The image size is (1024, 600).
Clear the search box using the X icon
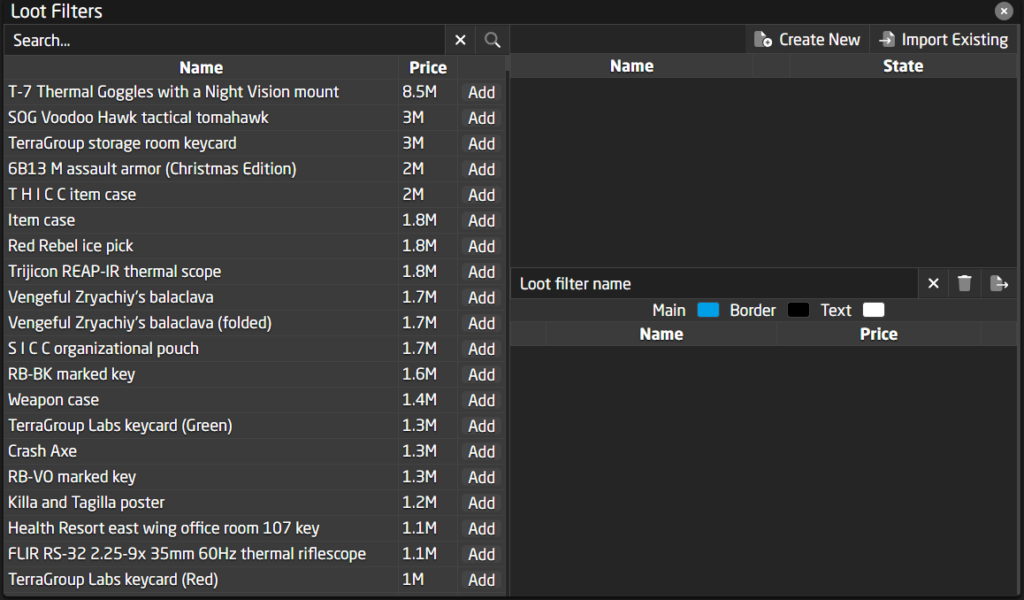click(460, 39)
